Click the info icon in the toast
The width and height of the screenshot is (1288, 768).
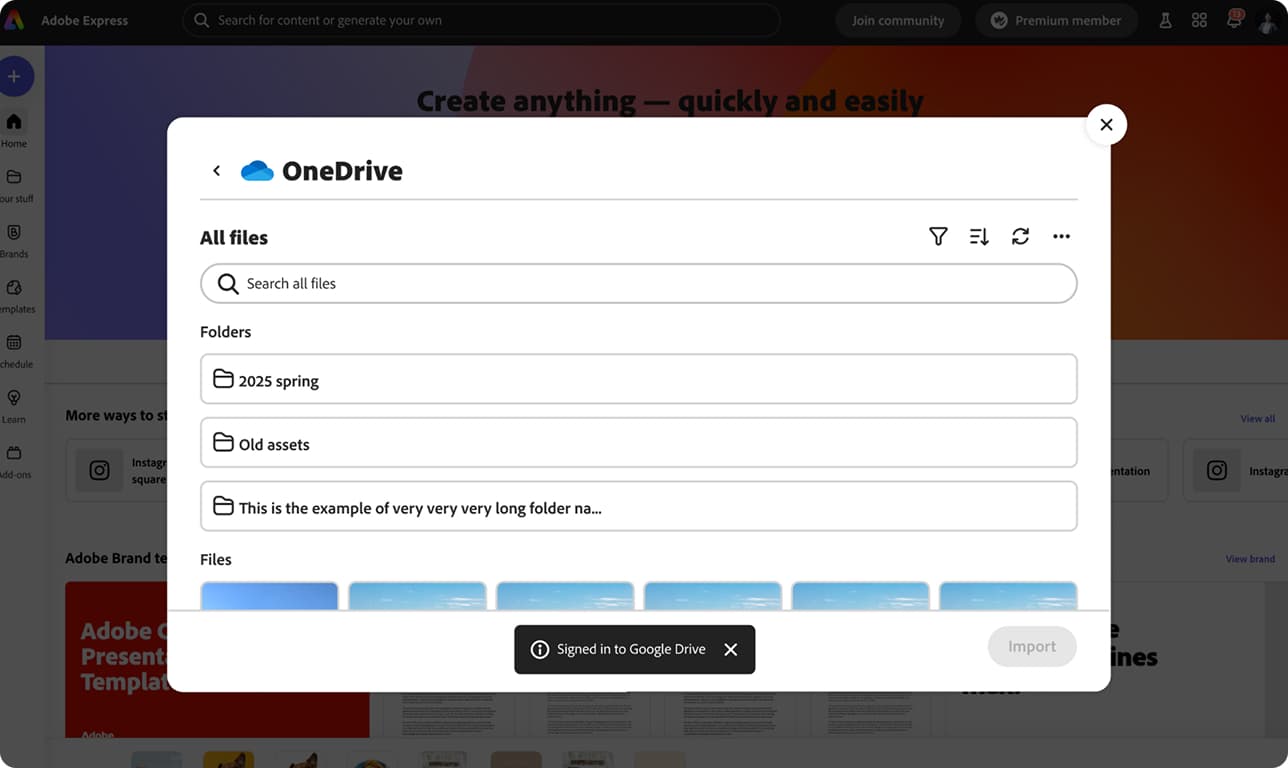540,650
